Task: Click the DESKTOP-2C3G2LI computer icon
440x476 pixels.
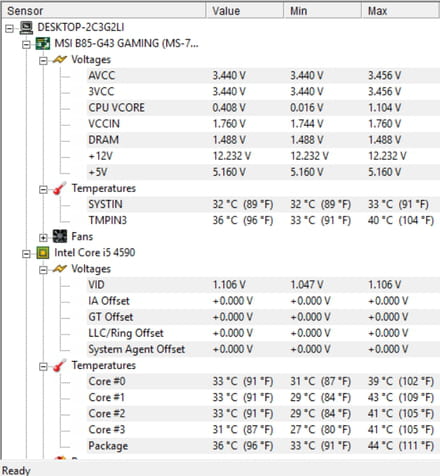Action: (x=26, y=28)
